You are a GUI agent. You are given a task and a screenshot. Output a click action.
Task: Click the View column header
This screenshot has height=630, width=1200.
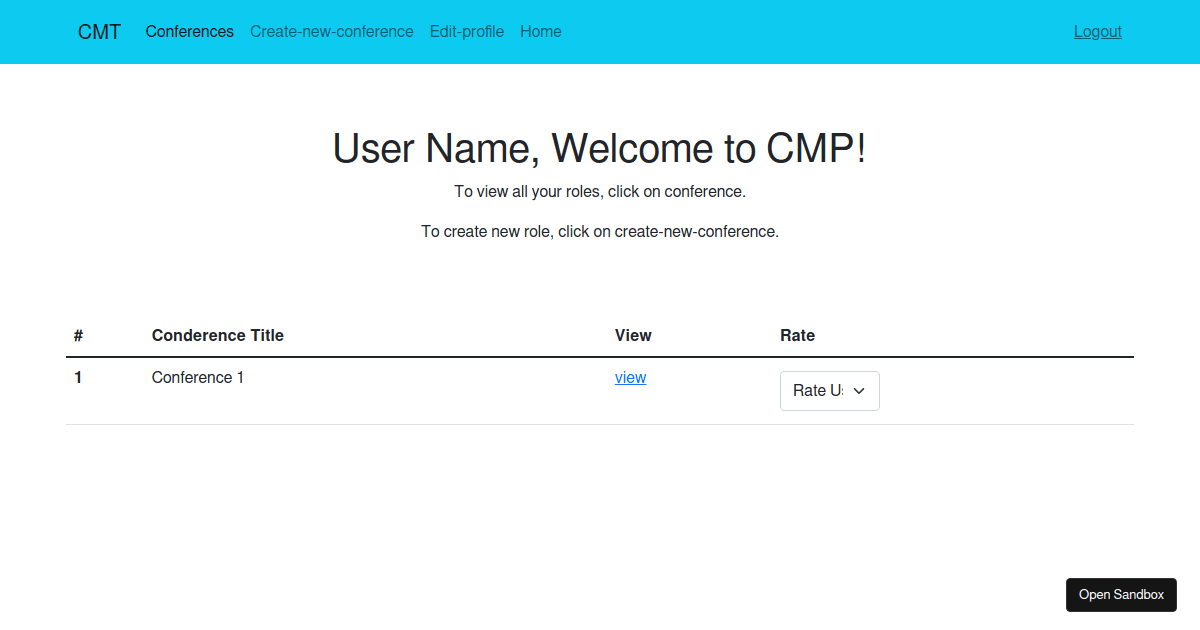(x=633, y=335)
